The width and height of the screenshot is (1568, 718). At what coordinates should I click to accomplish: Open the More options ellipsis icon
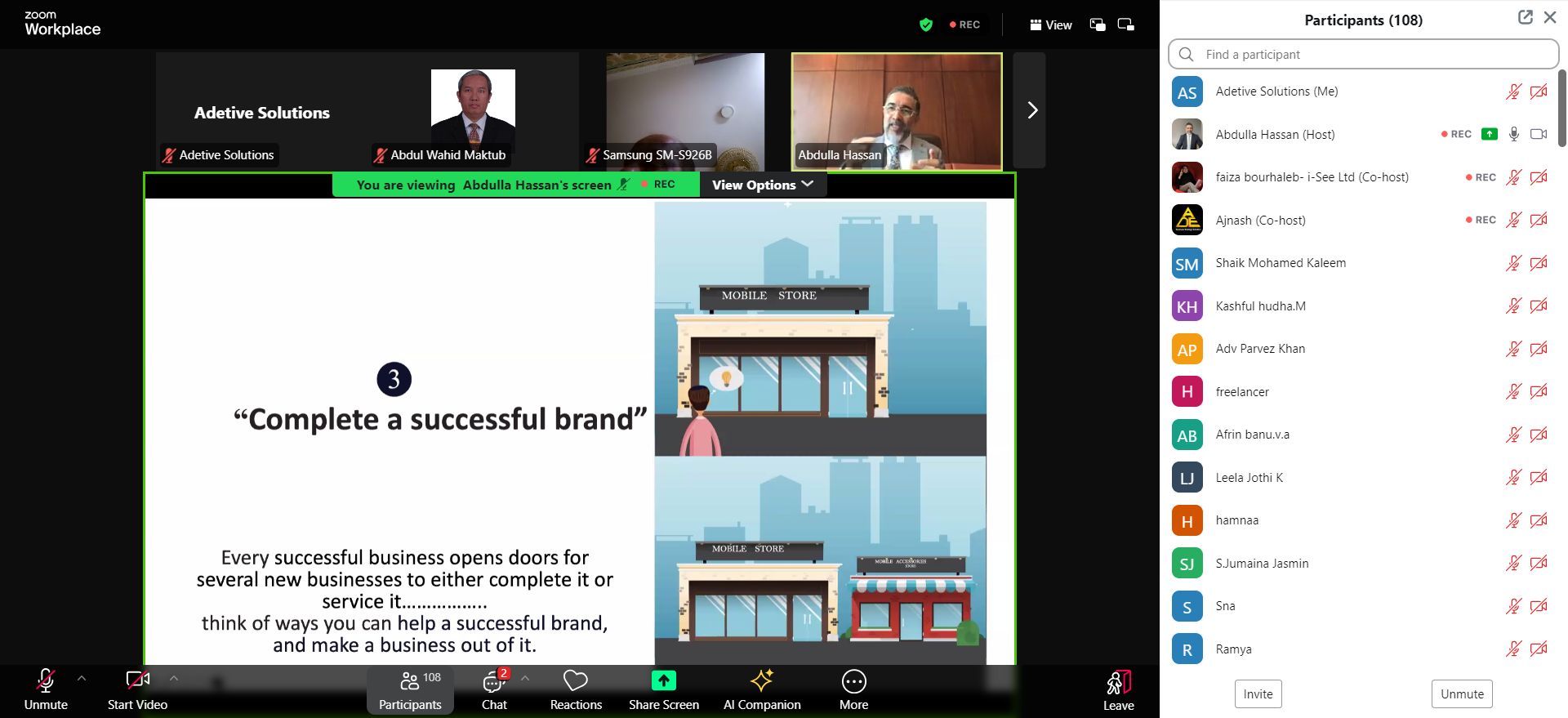tap(853, 680)
